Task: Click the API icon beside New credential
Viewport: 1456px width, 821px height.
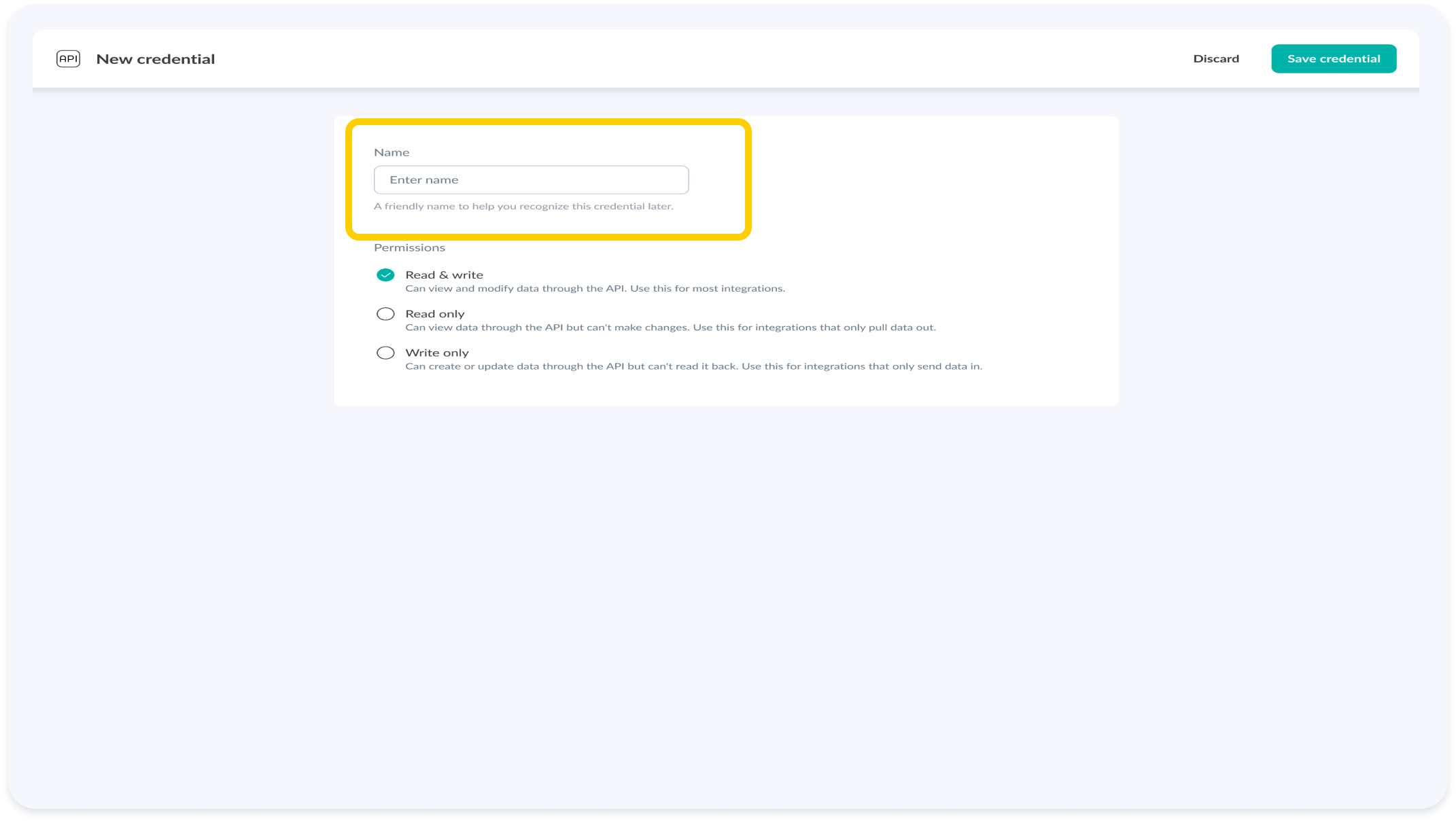Action: click(68, 59)
